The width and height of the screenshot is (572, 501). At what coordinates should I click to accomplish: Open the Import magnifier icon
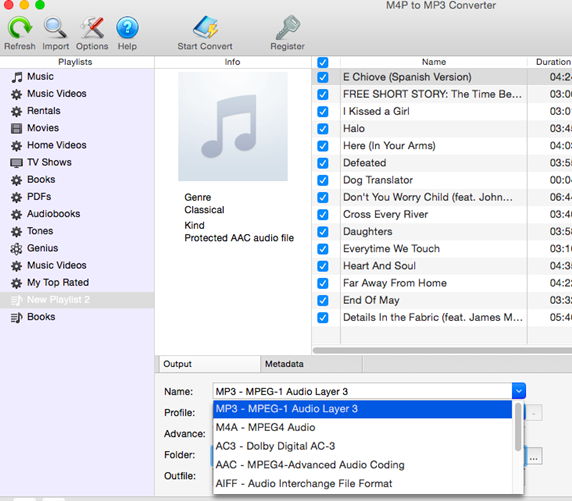55,27
